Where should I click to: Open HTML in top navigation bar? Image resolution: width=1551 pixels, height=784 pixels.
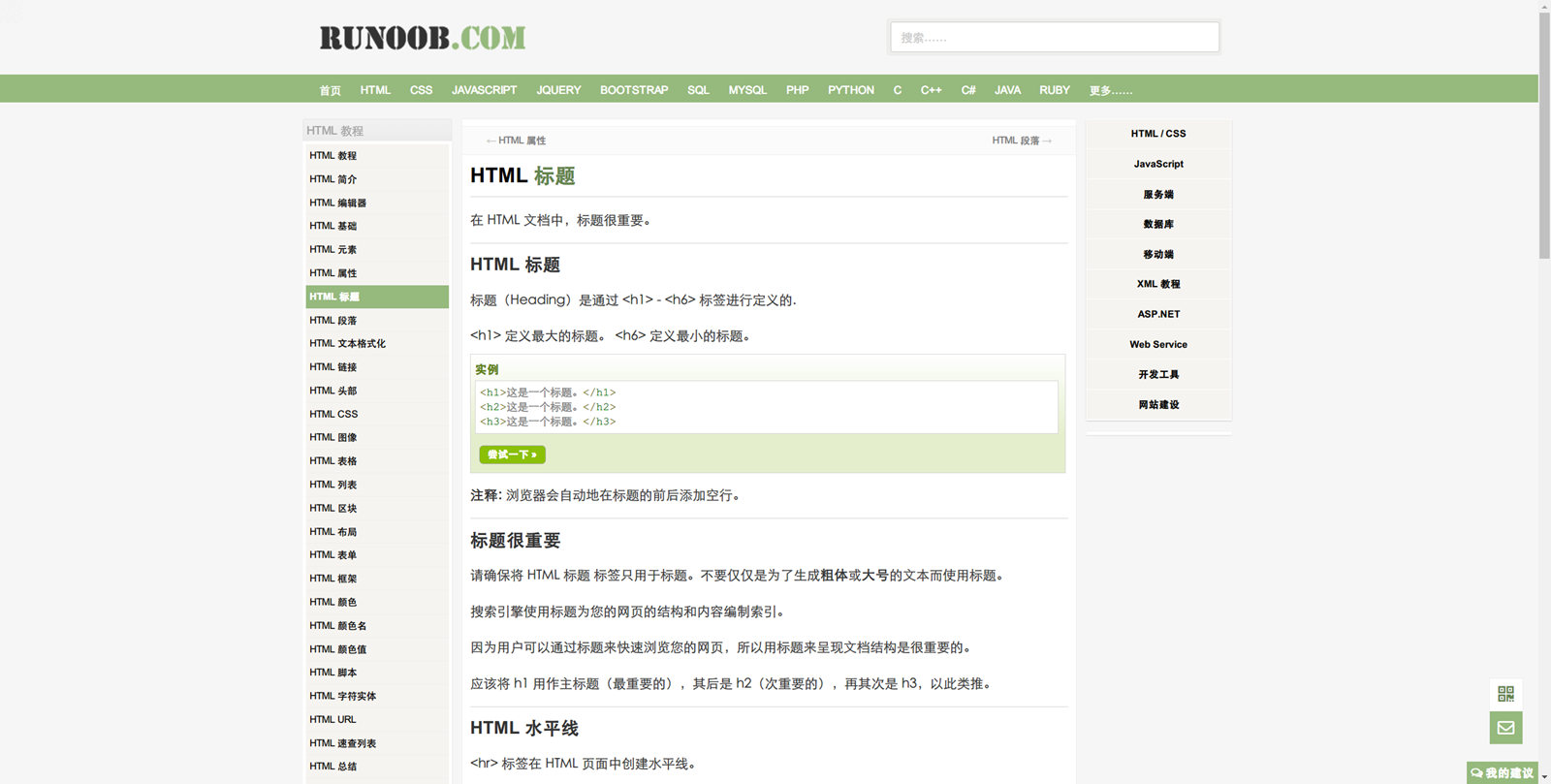coord(375,90)
